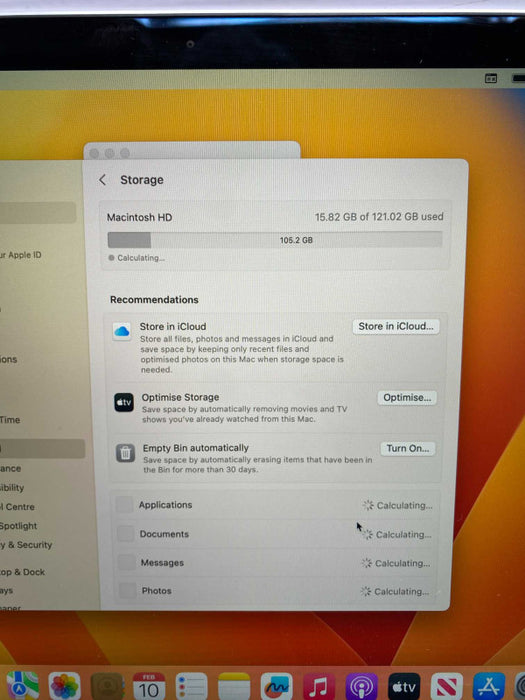Click the Optimise Storage title text
Screen dimensions: 525x700
pyautogui.click(x=180, y=397)
